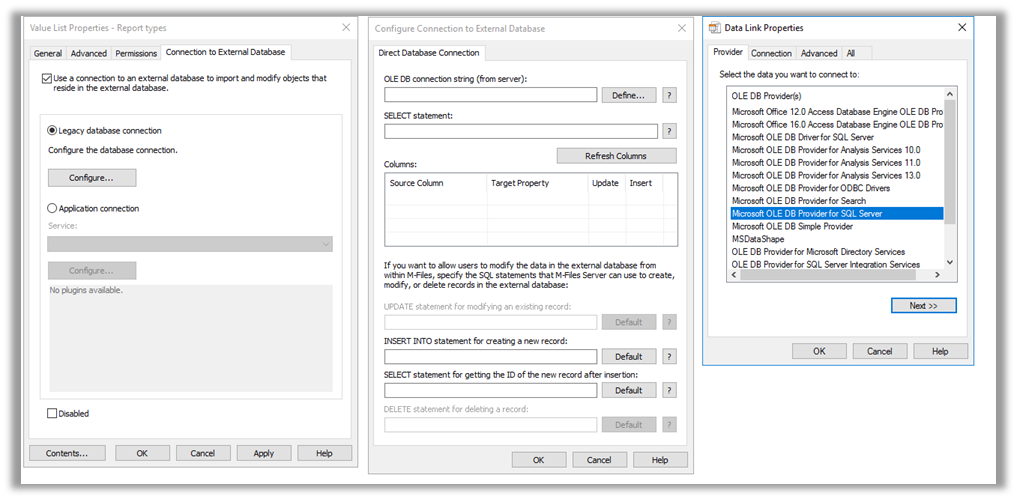Click the provider list scroll down arrow
This screenshot has height=500, width=1017.
click(x=950, y=263)
